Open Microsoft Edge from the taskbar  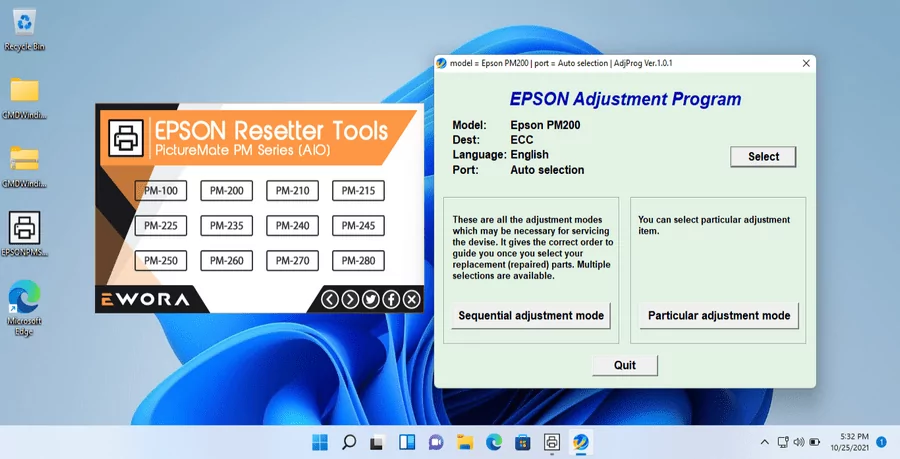494,442
